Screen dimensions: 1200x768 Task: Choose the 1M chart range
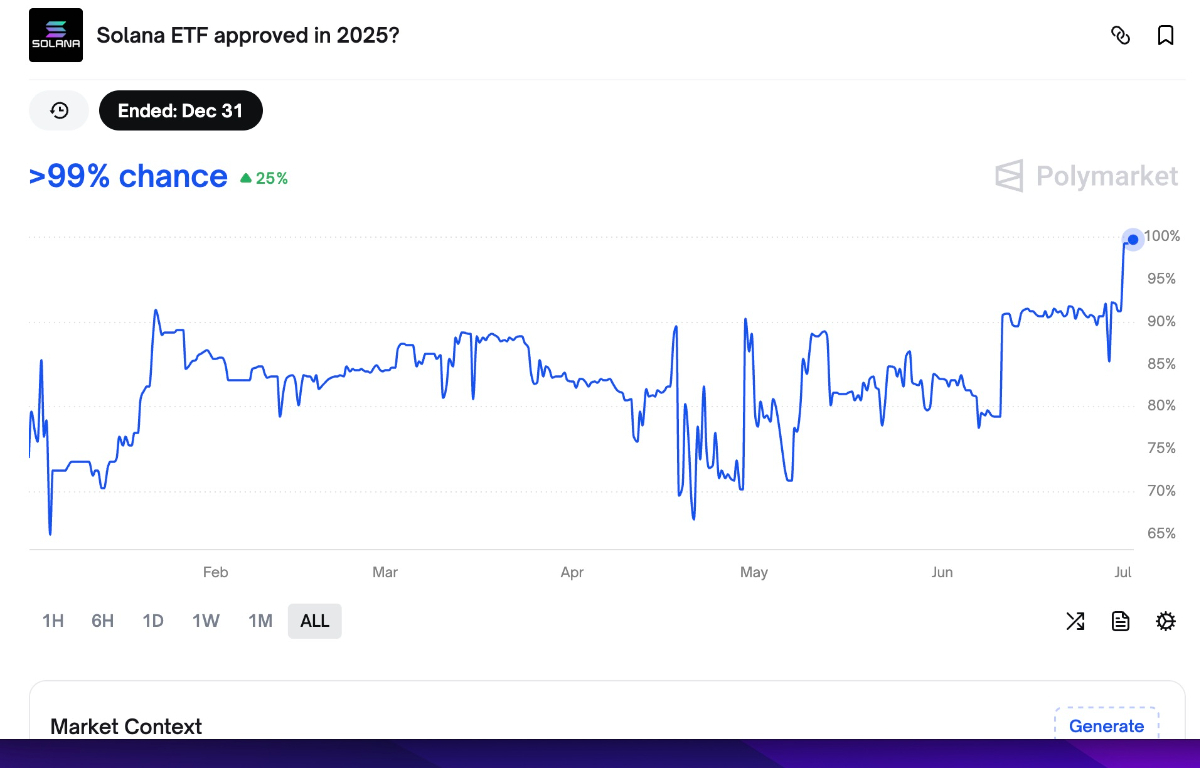(260, 621)
